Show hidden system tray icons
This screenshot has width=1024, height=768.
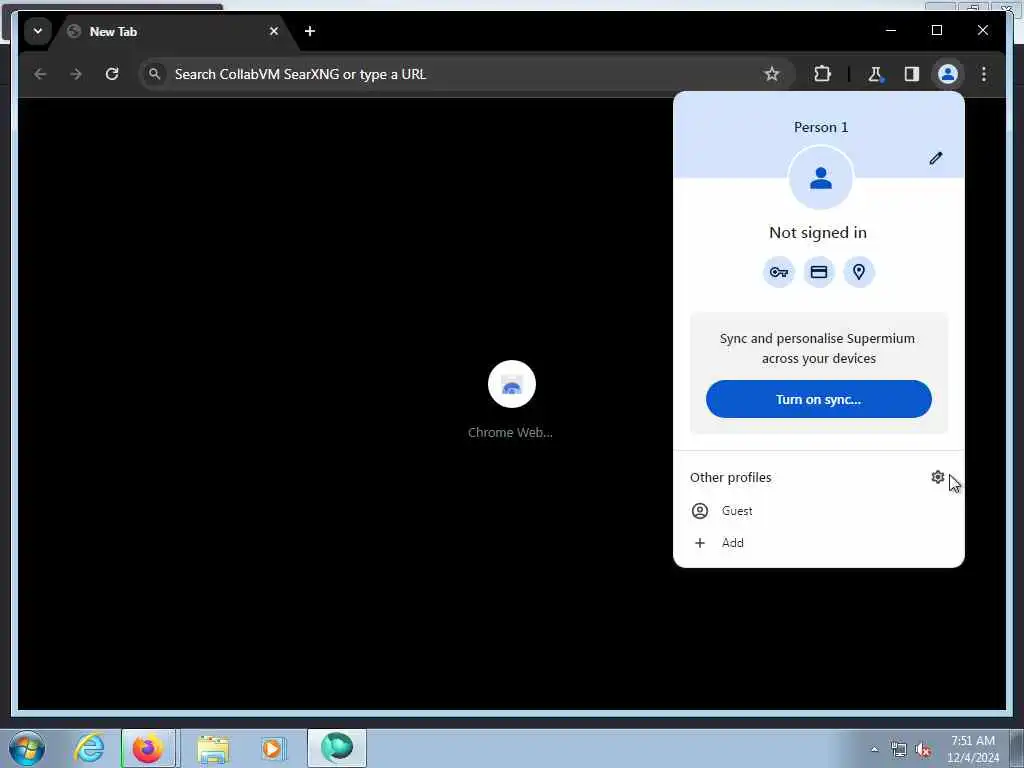[874, 749]
